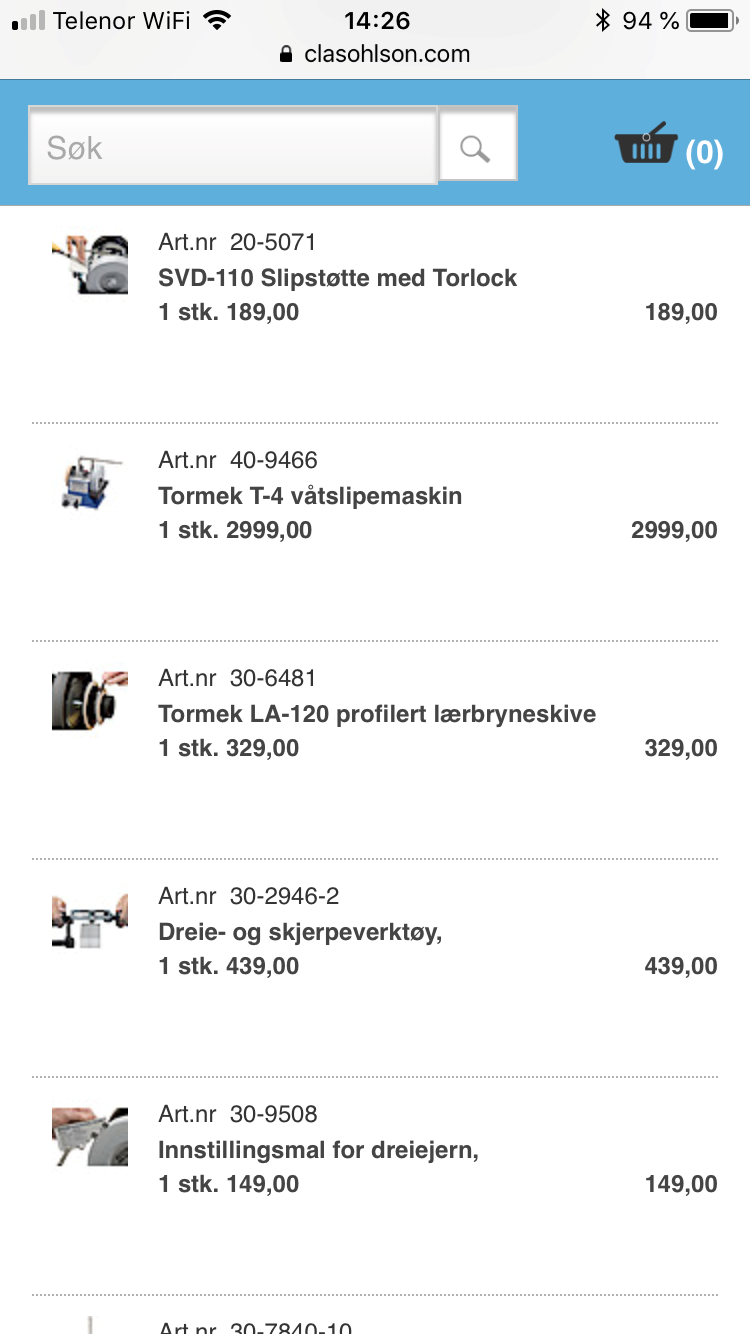Tap the 2999,00 total price
This screenshot has width=750, height=1334.
[x=673, y=530]
